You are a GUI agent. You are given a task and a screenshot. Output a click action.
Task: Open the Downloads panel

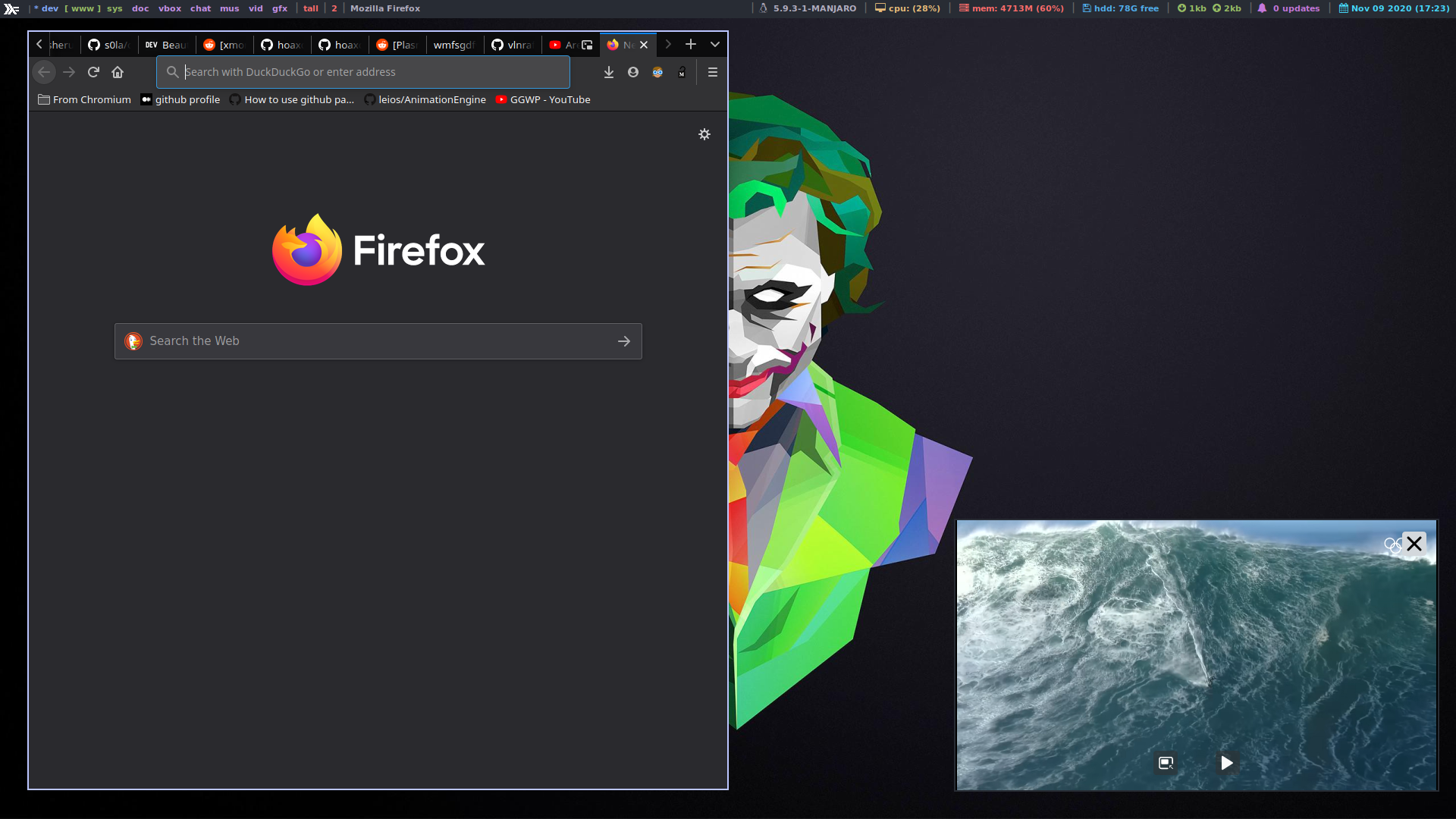click(608, 72)
